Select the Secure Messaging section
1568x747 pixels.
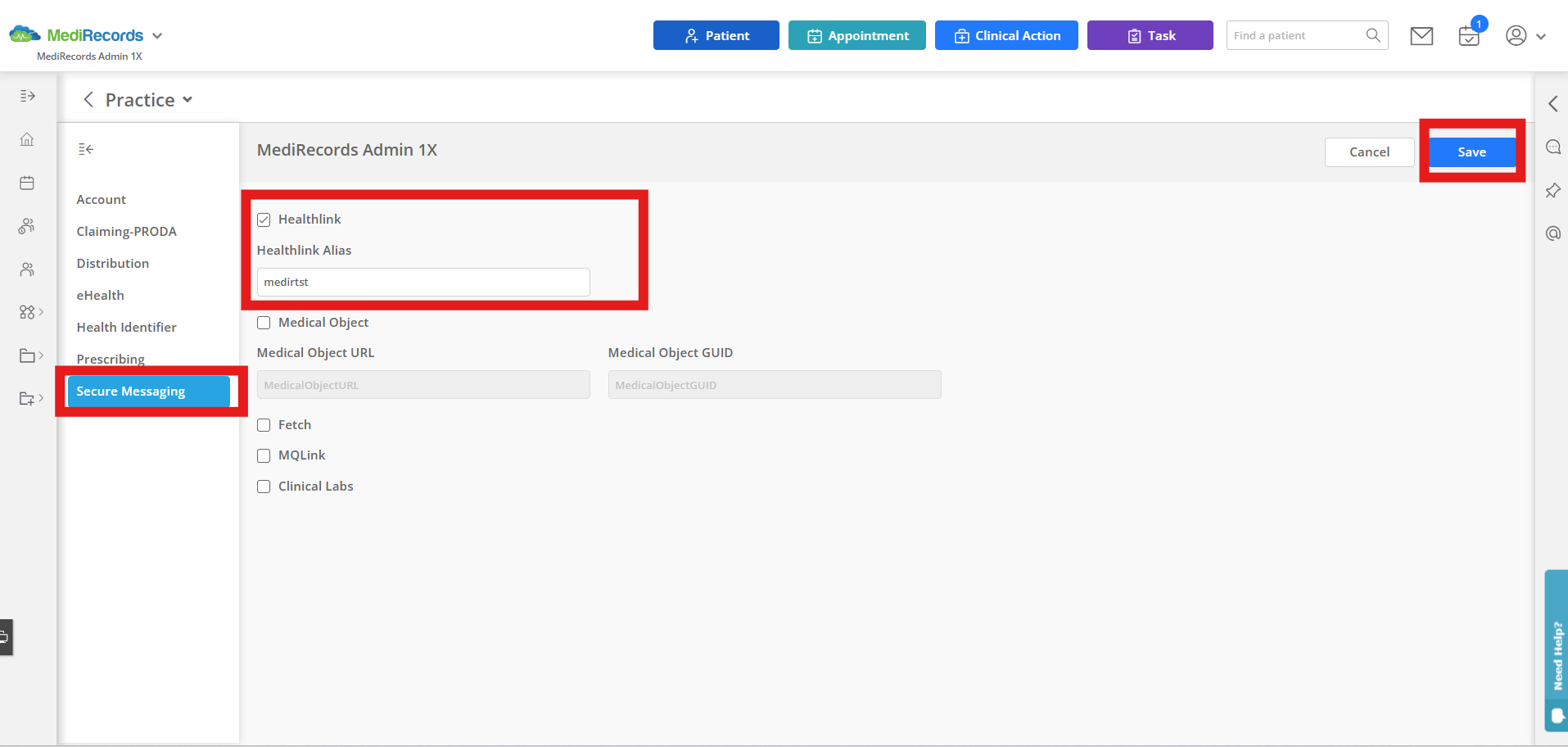(x=148, y=392)
